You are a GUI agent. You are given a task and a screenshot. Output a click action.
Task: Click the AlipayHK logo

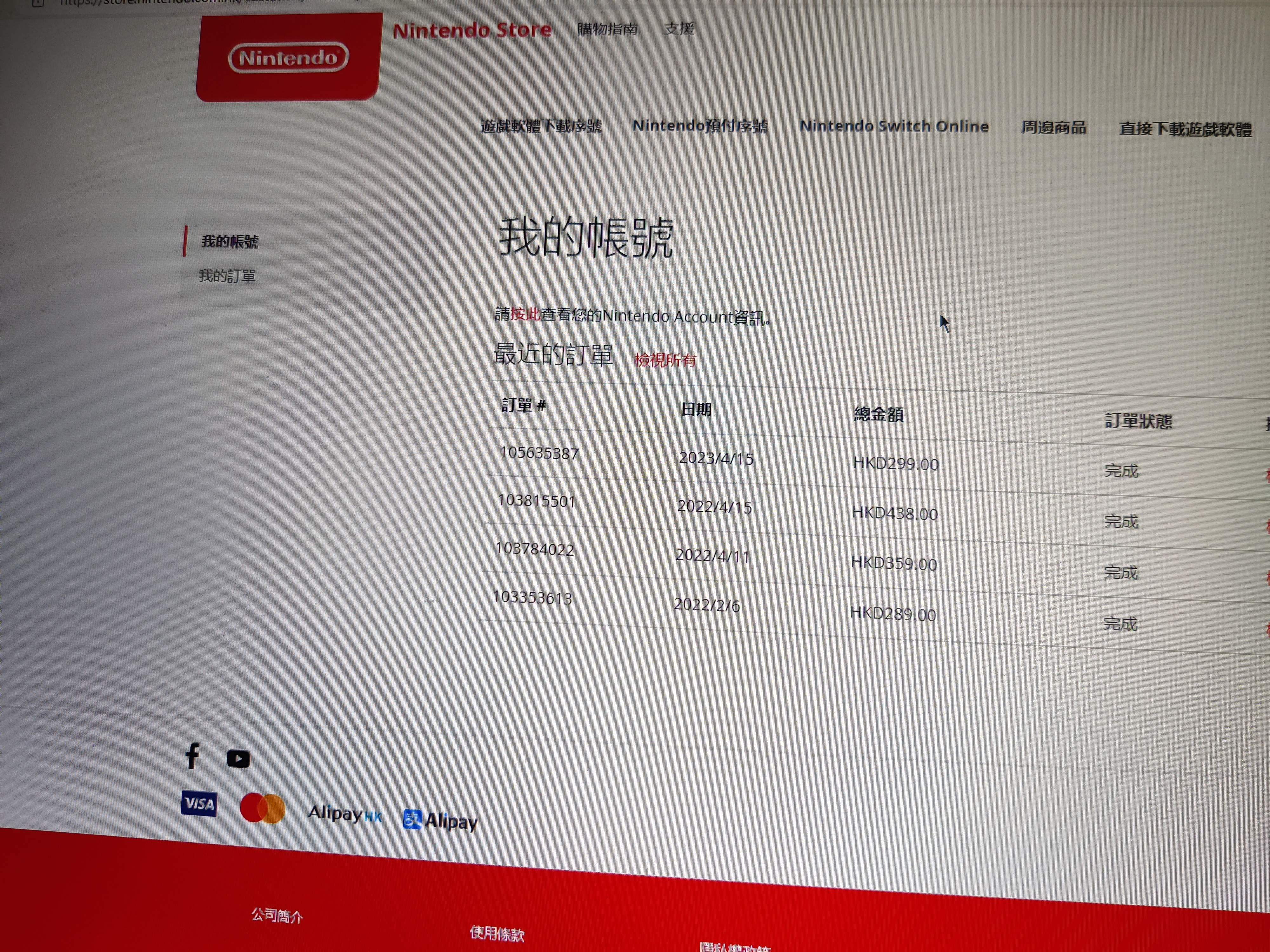(x=344, y=814)
